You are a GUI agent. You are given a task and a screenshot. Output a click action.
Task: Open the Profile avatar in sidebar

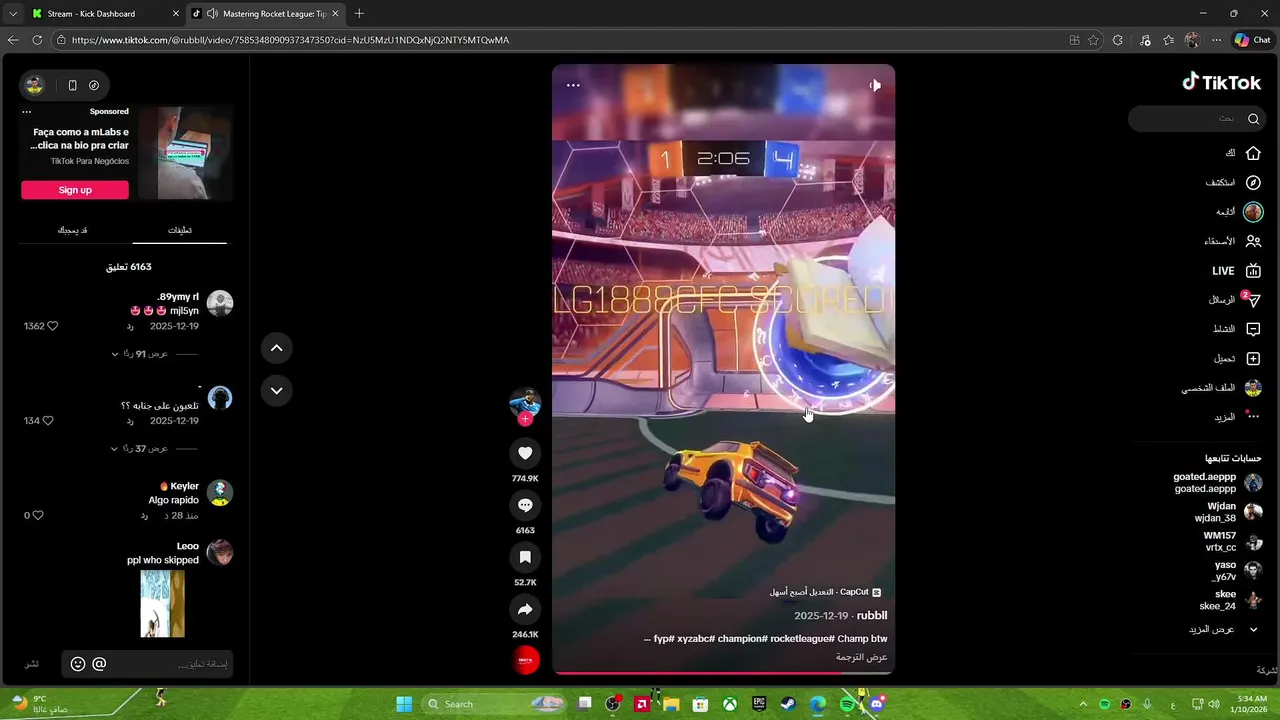pos(1253,388)
